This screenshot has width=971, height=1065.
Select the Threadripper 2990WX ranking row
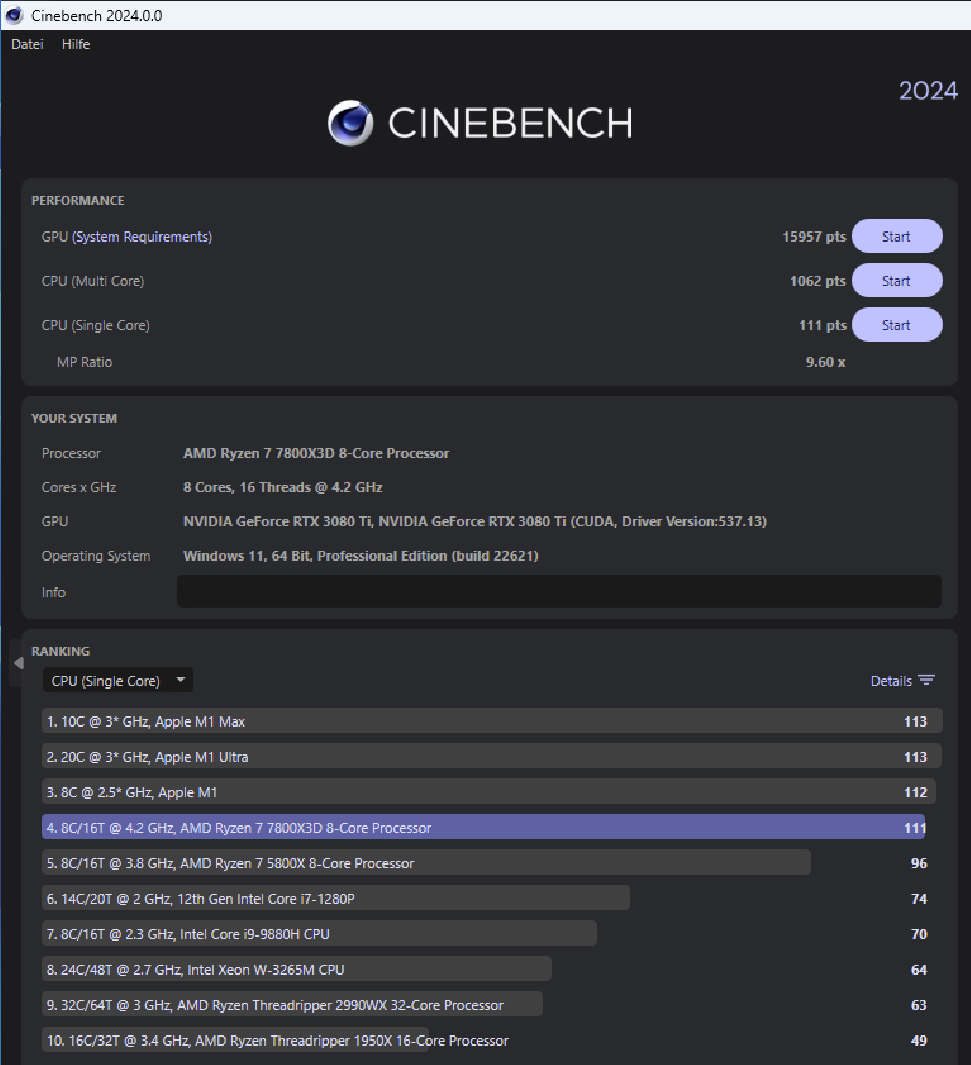point(292,1005)
